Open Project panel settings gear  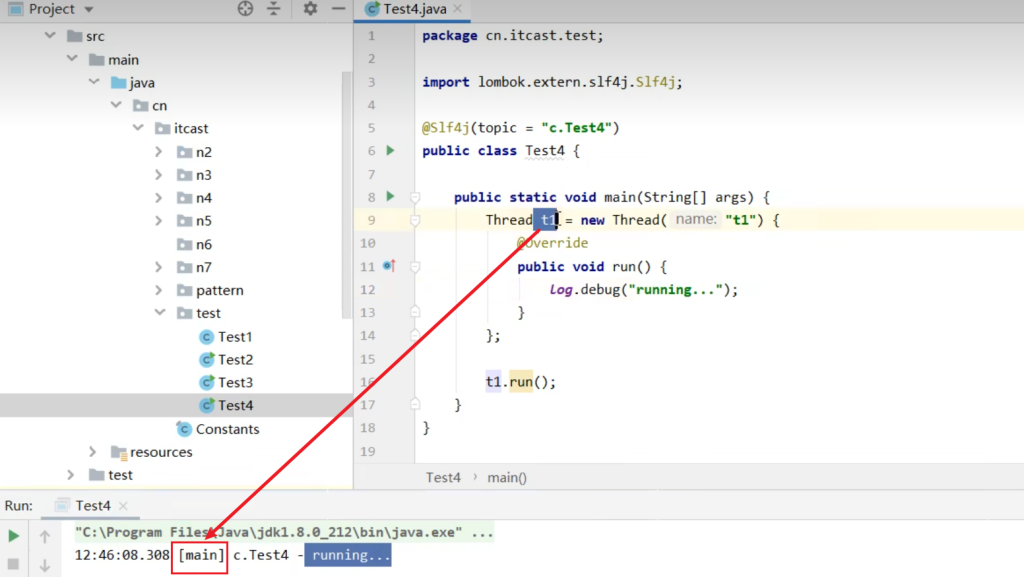[310, 9]
